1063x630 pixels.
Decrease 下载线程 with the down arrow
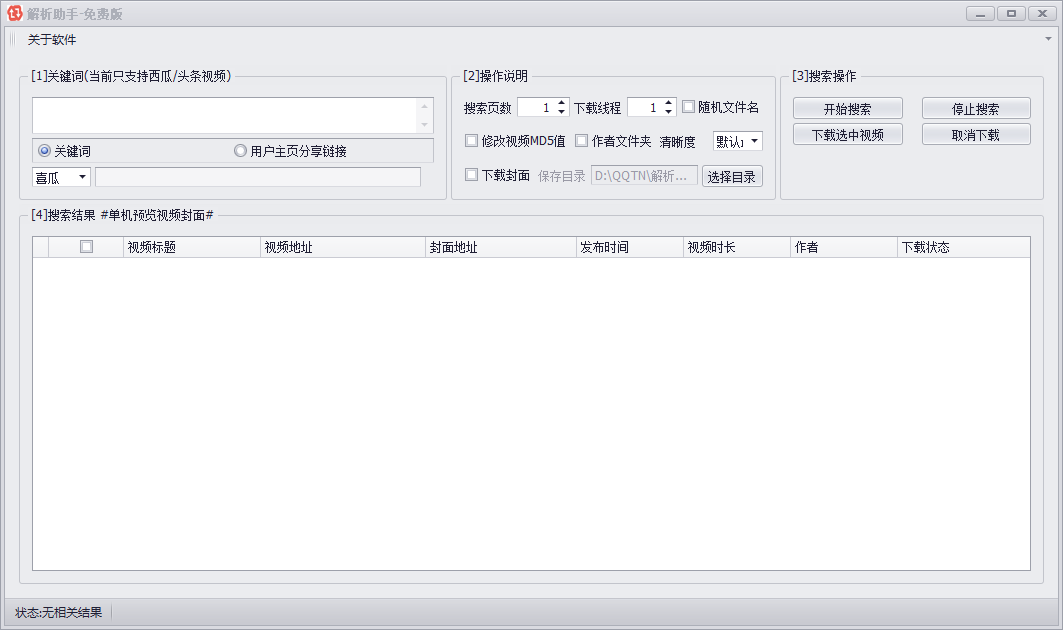[x=668, y=111]
